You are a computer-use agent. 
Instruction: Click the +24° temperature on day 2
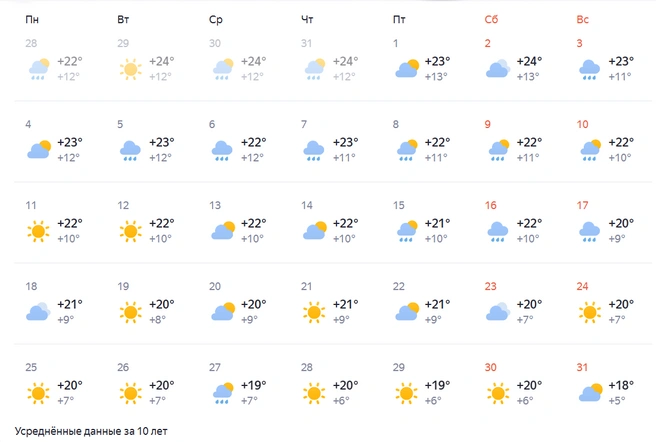pos(529,62)
